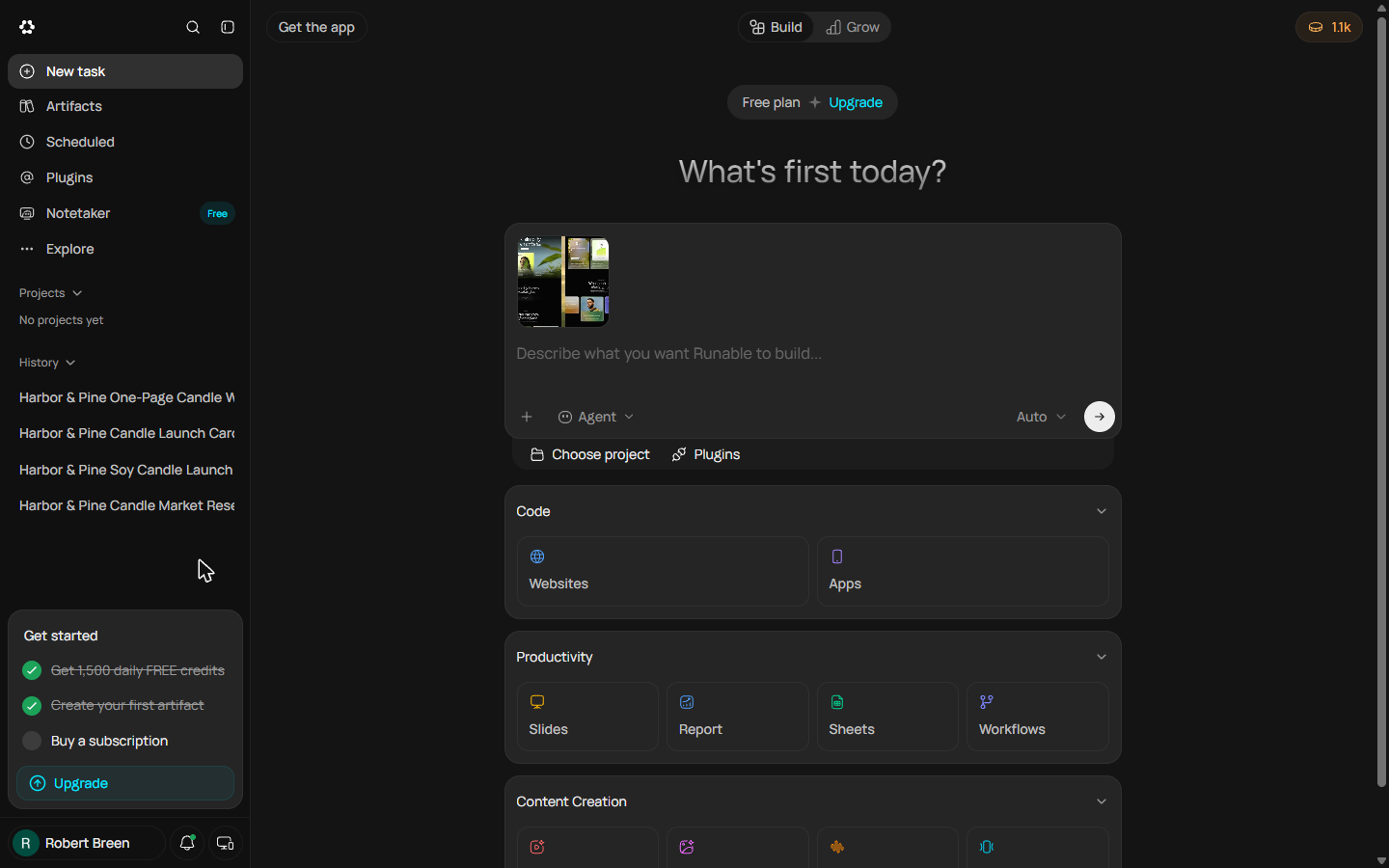Collapse the History section
The image size is (1389, 868).
[47, 363]
